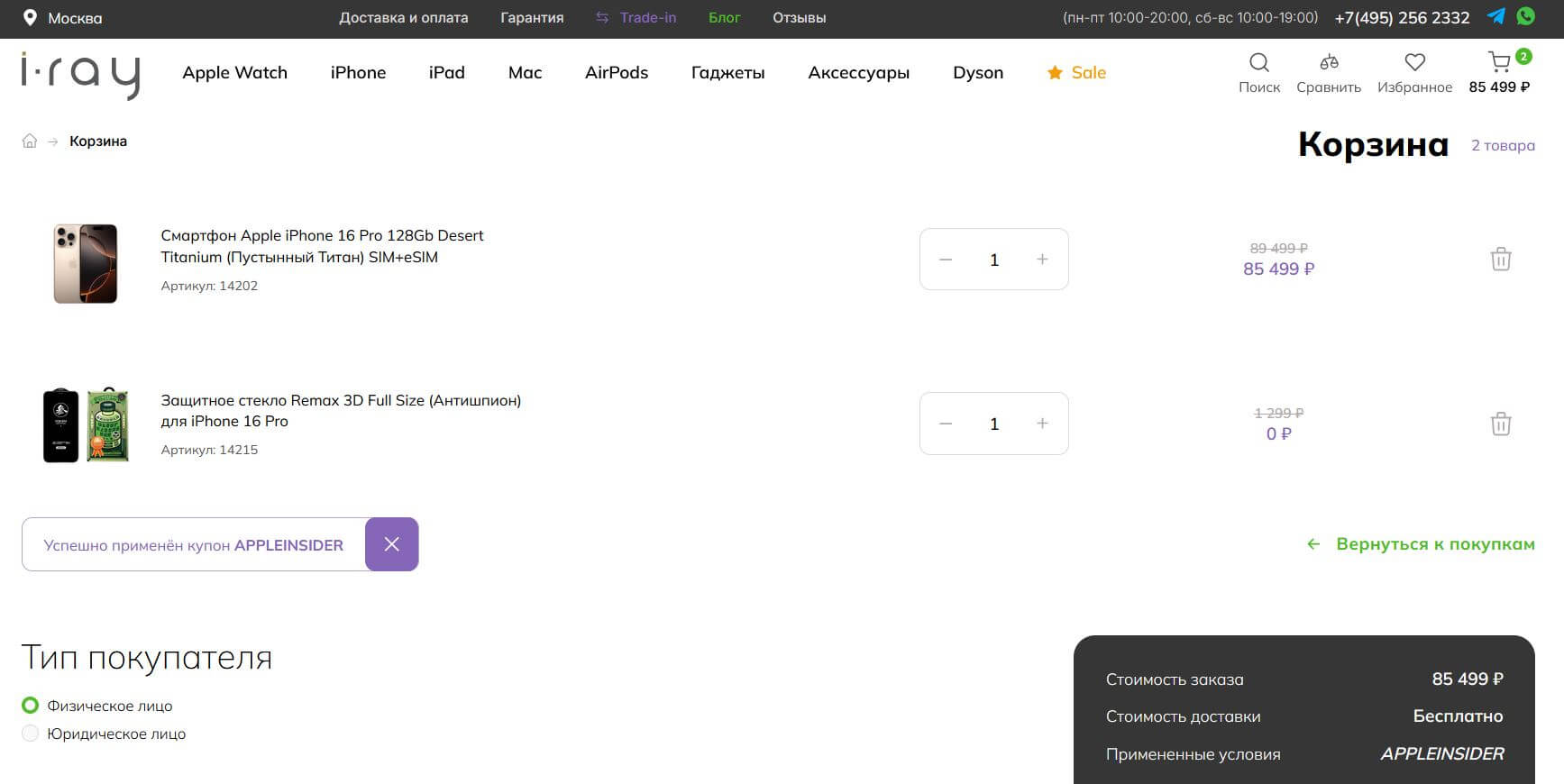Click the crossed-out 1 299 ₽ price
This screenshot has width=1564, height=784.
coord(1278,413)
